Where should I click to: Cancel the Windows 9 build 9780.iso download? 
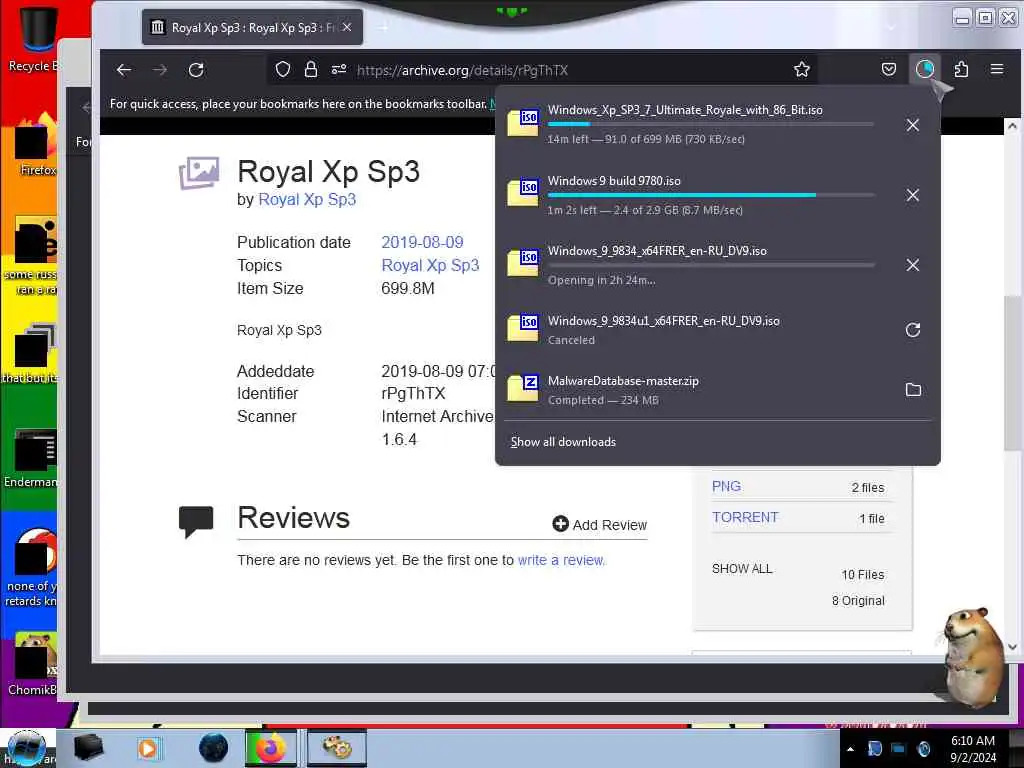[x=913, y=195]
